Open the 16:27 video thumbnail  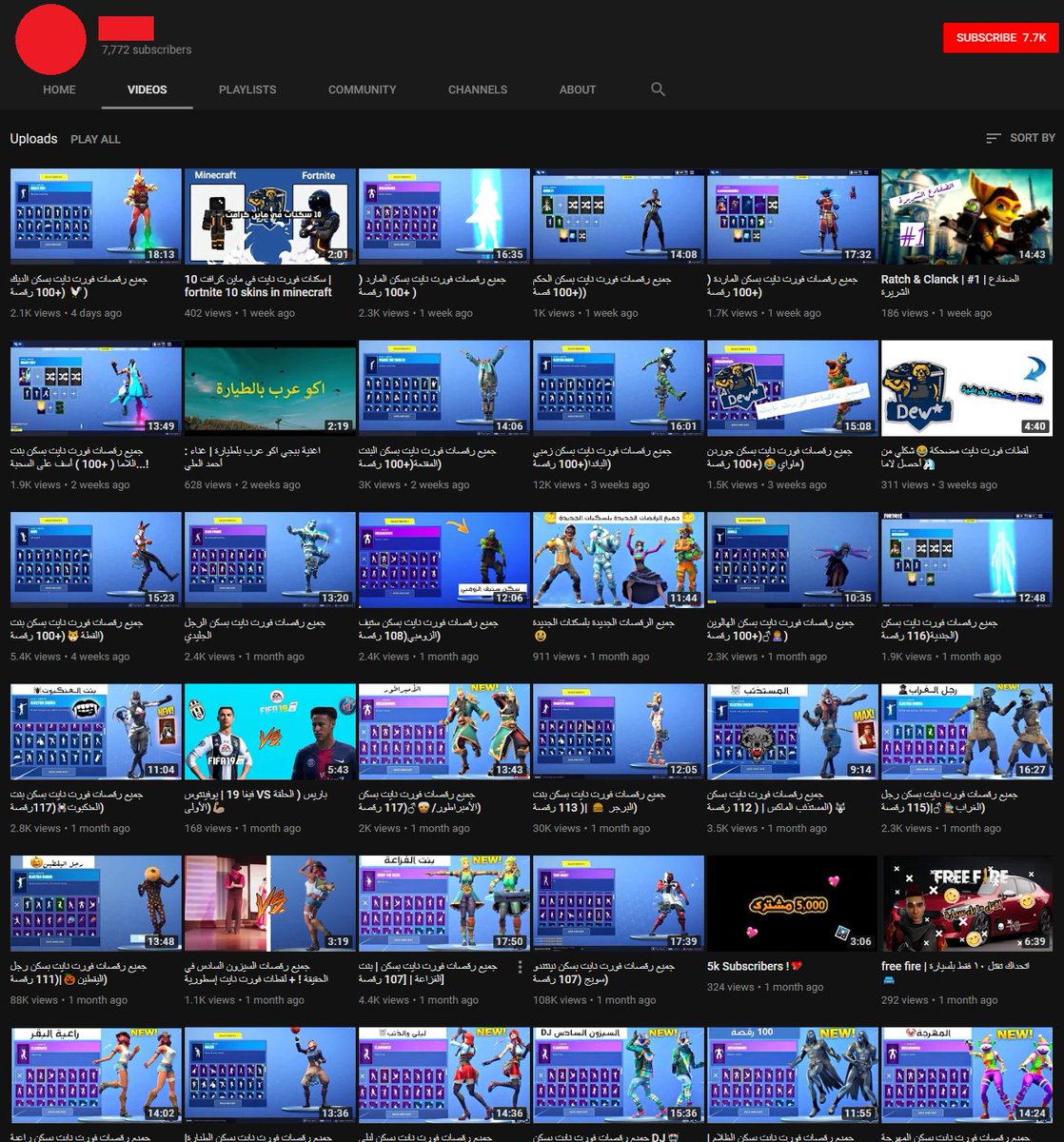[967, 732]
